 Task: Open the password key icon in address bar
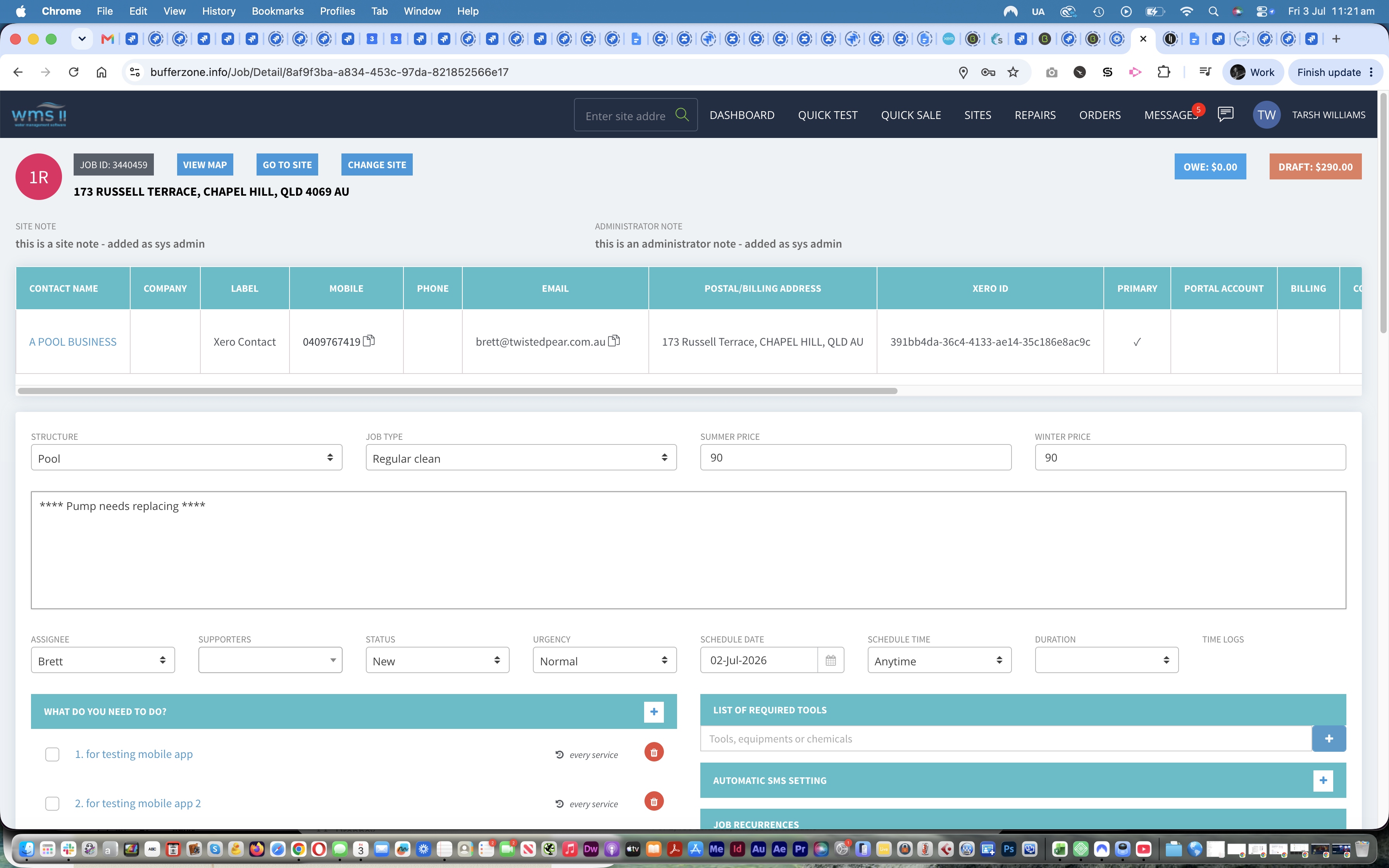click(988, 72)
